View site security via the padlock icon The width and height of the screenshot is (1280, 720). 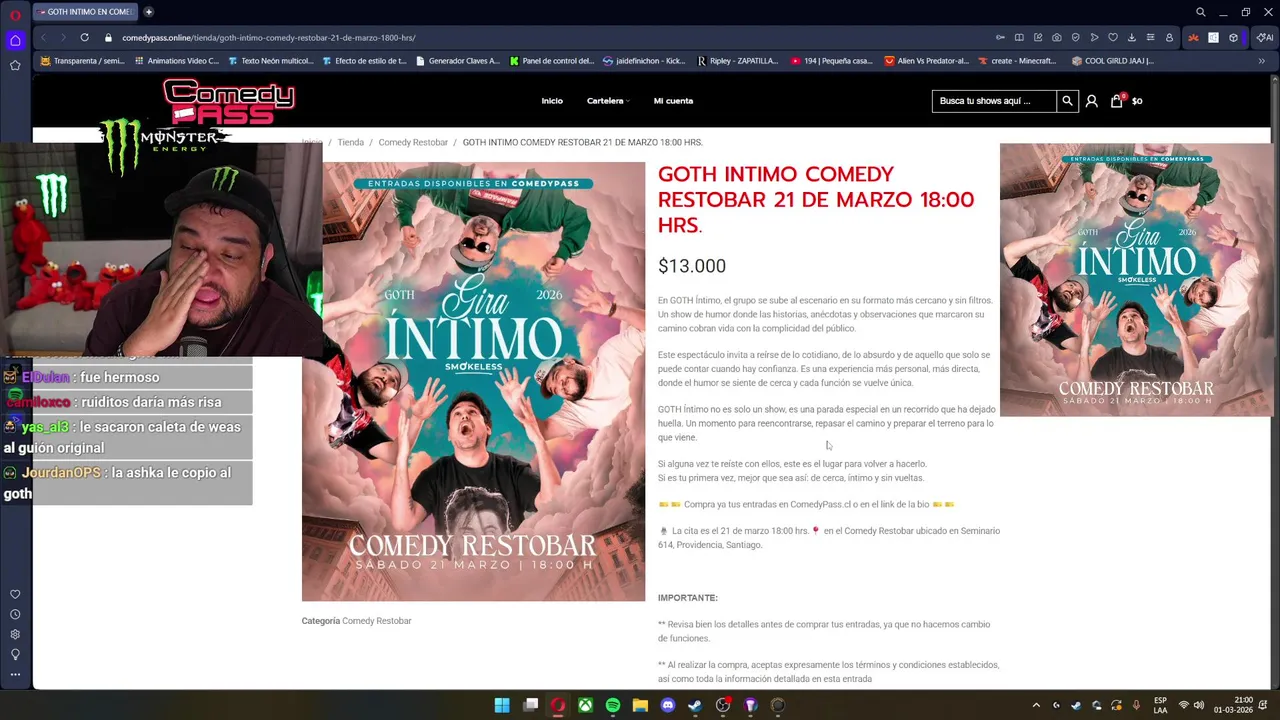point(109,38)
